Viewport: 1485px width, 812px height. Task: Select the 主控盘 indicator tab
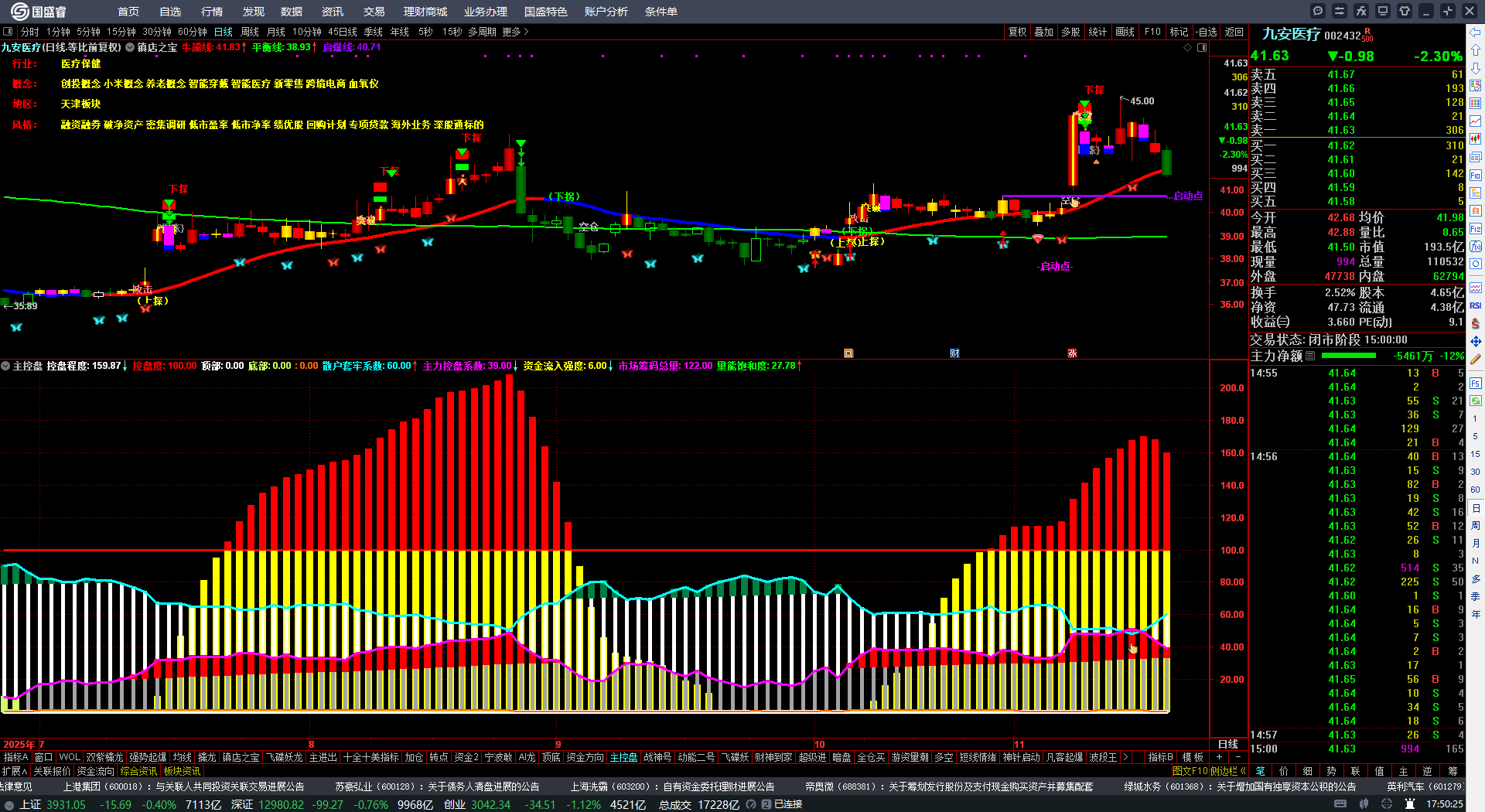click(623, 757)
